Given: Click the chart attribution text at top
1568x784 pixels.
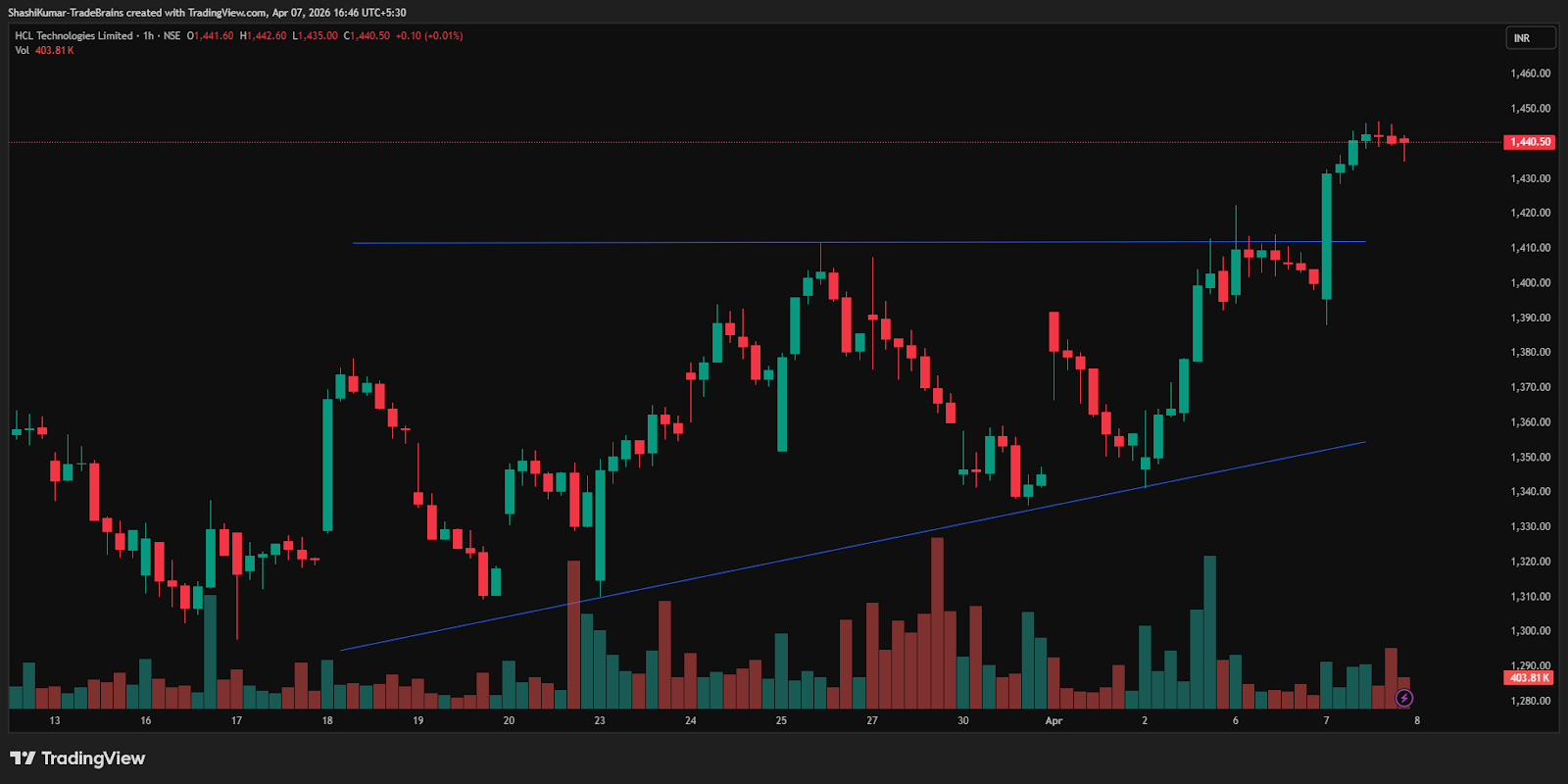Looking at the screenshot, I should [207, 13].
